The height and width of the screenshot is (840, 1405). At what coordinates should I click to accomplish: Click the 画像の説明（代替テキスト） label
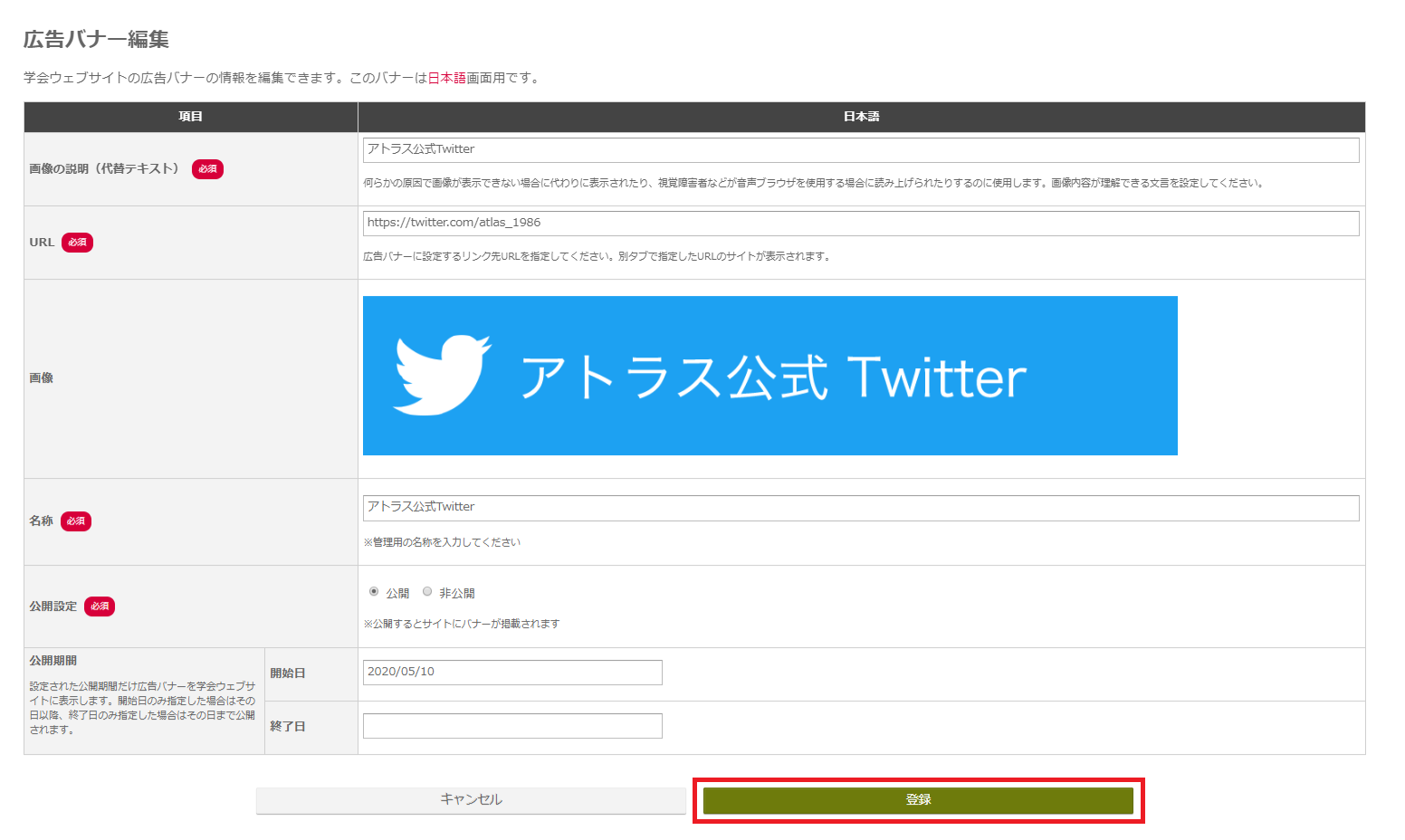tap(104, 169)
